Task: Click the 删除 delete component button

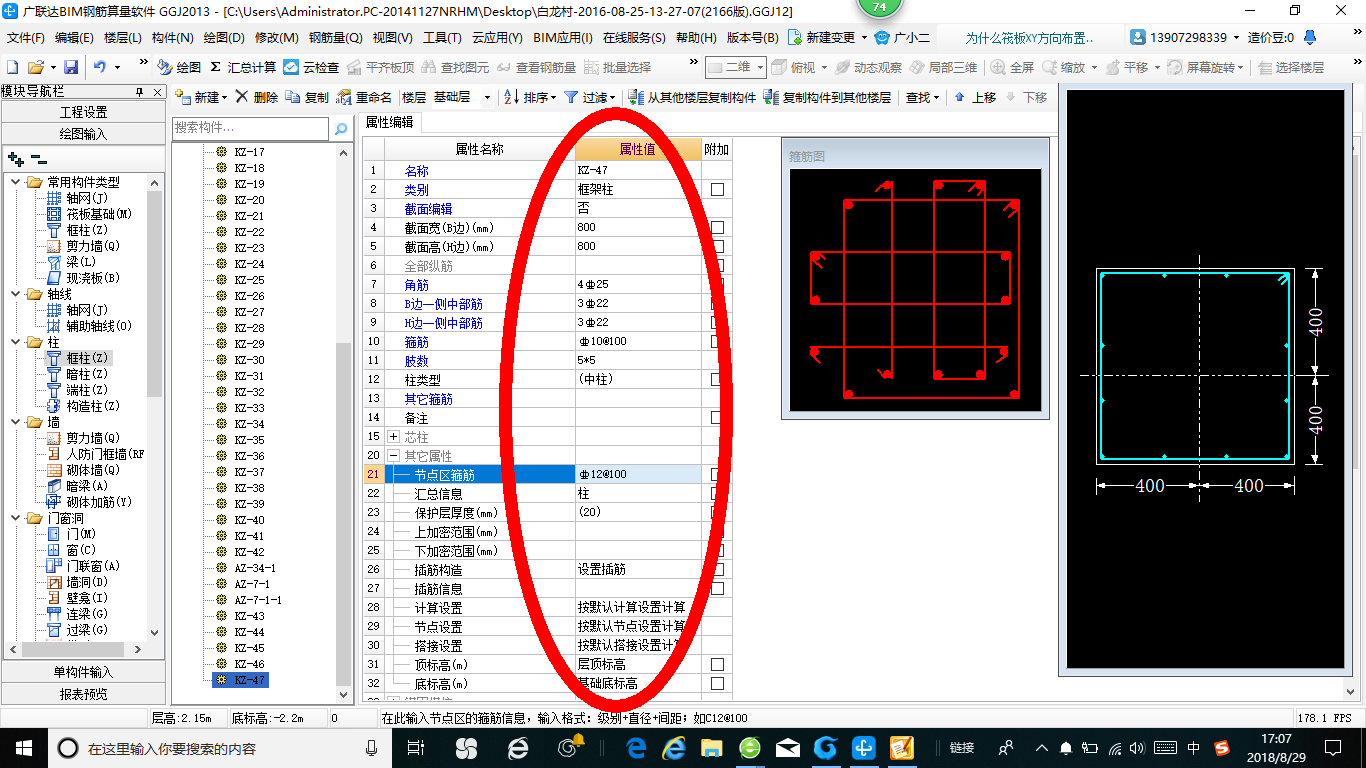Action: point(258,97)
